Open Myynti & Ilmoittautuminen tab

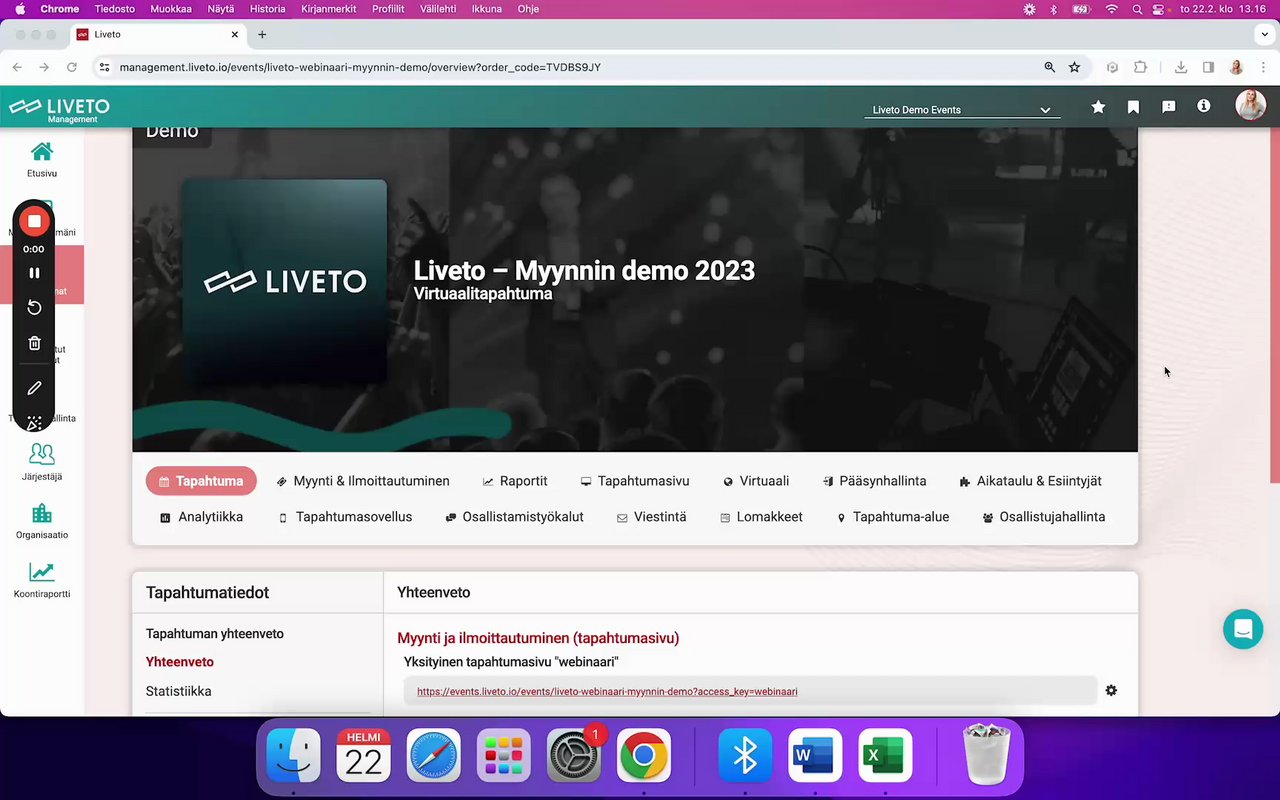[x=363, y=481]
